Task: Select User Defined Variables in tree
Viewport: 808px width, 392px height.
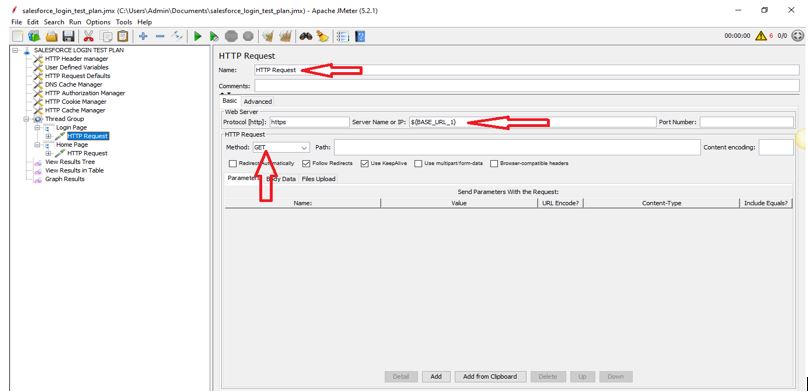Action: 76,67
